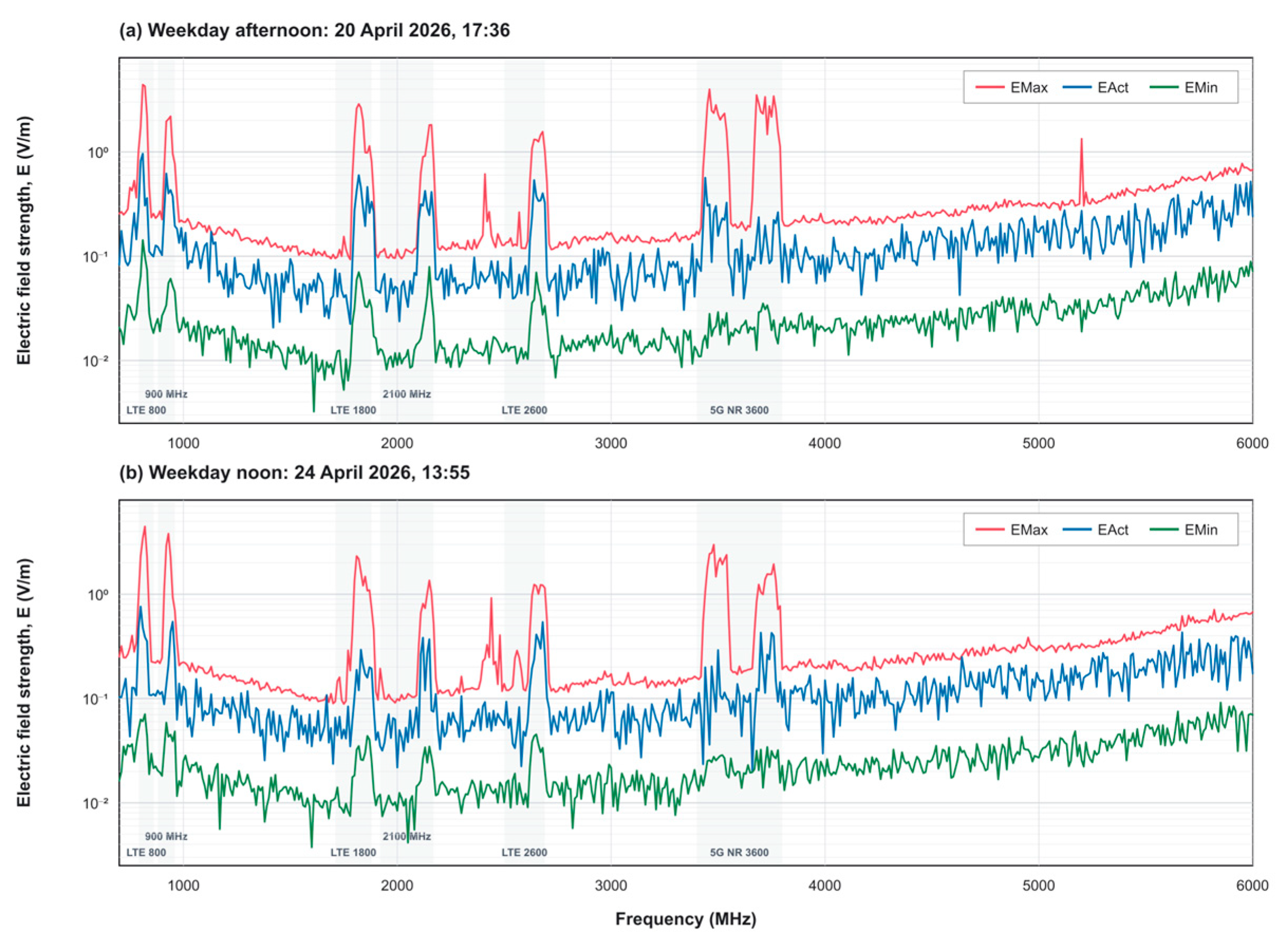Click the 5000 tick label under bottom chart
Viewport: 1288px width, 939px height.
pos(1038,885)
